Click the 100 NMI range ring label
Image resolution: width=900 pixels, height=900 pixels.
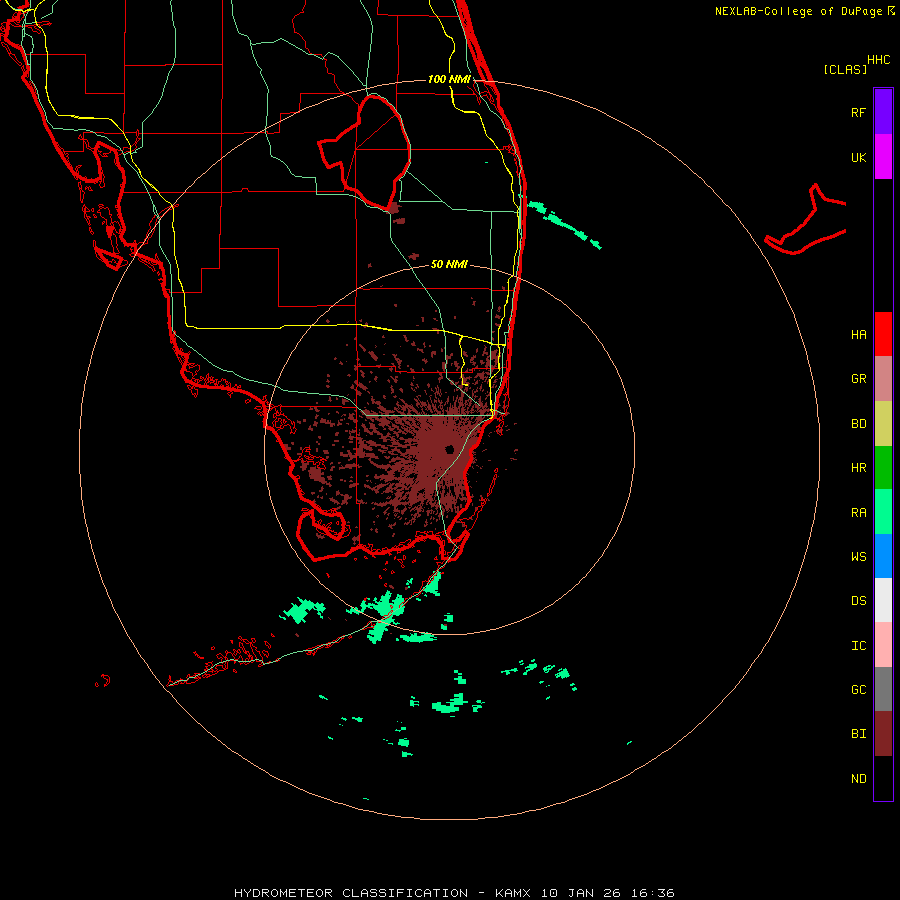[449, 79]
